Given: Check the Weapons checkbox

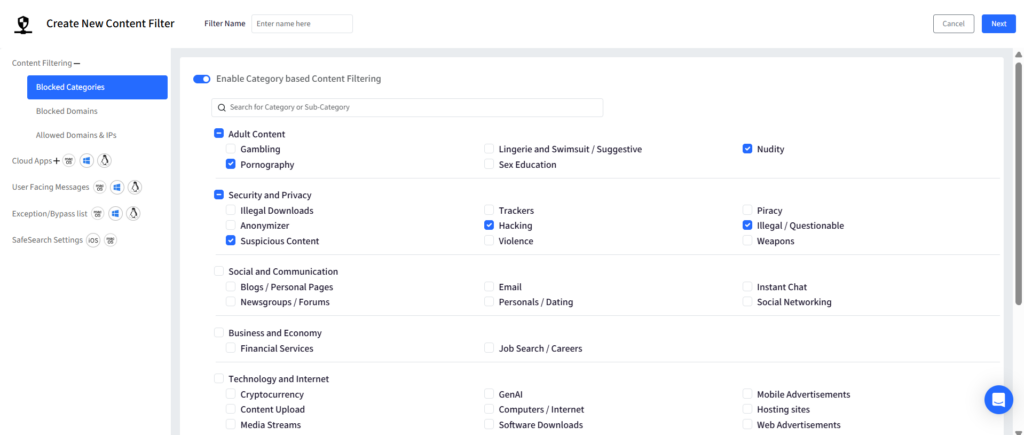Looking at the screenshot, I should pos(747,241).
